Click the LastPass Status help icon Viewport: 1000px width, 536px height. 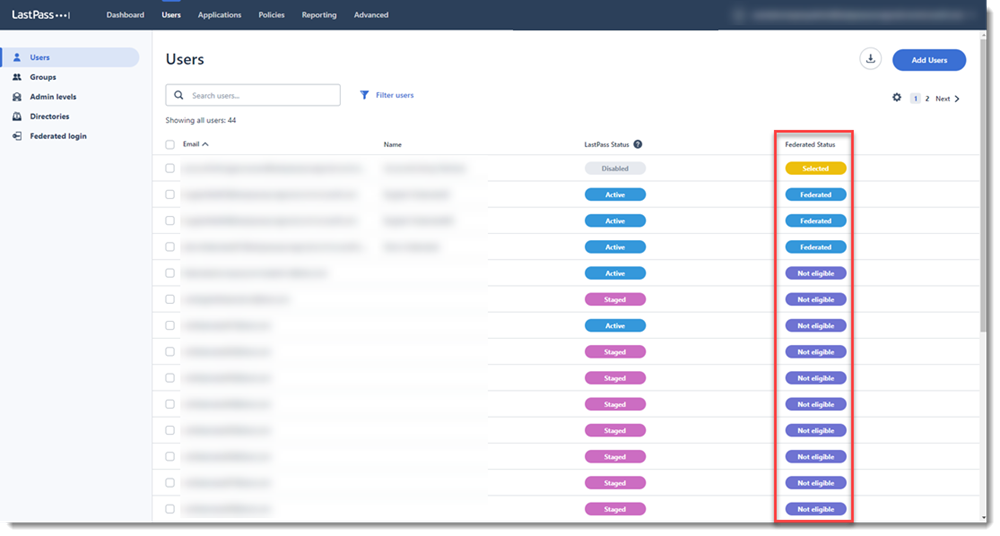pos(637,145)
